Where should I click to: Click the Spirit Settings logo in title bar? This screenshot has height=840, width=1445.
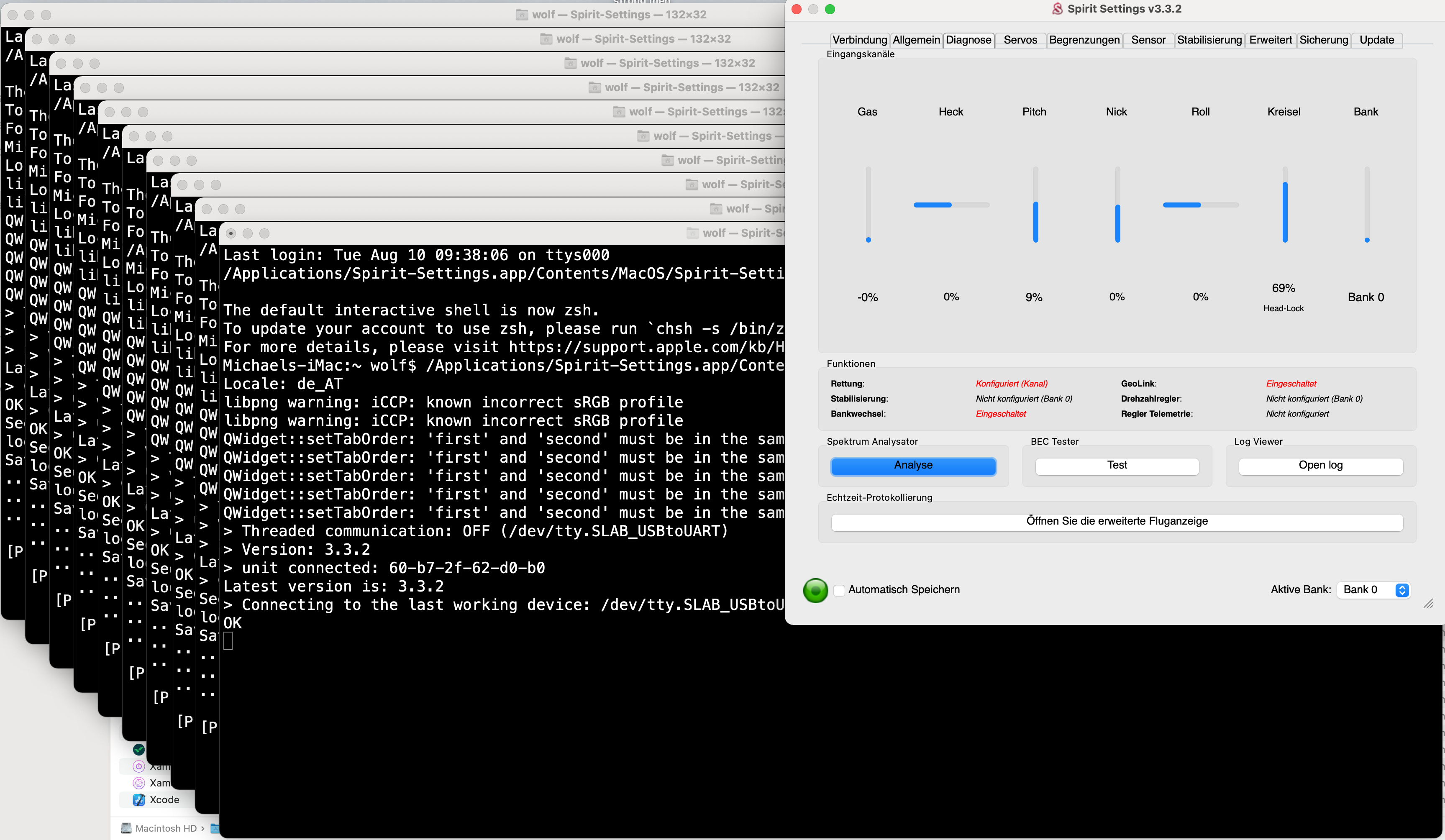1057,9
